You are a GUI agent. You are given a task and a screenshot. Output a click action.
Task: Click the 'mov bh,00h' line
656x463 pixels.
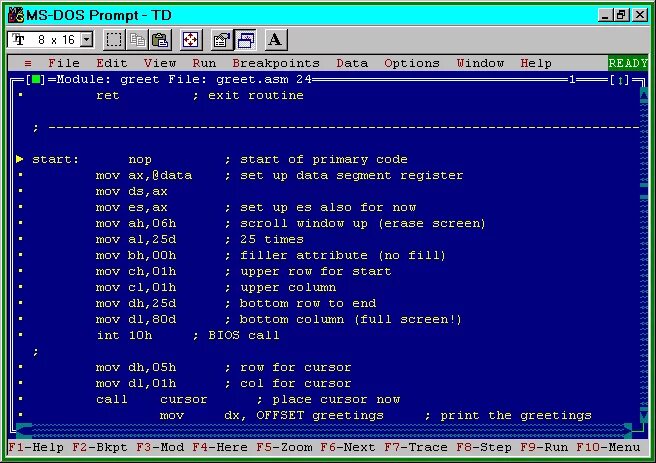271,255
